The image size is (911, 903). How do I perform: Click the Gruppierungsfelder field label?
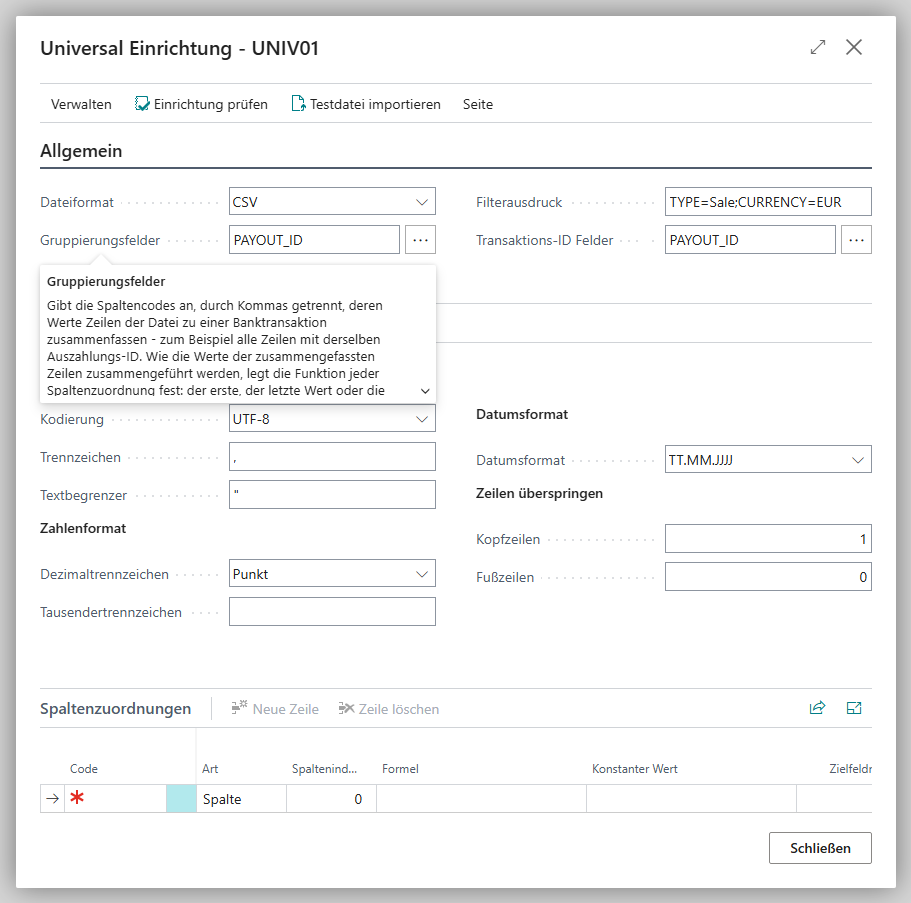100,241
